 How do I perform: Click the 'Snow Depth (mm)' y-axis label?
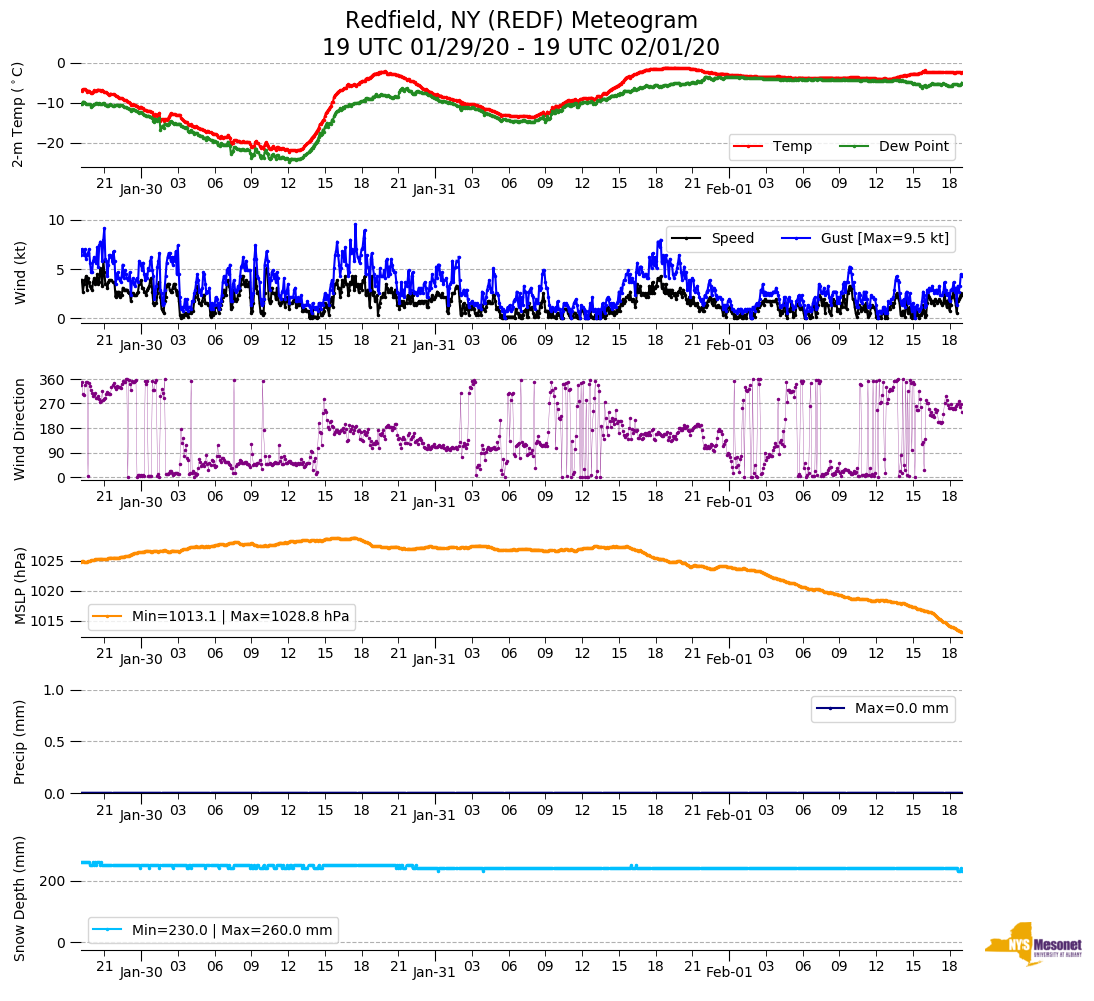[x=18, y=898]
